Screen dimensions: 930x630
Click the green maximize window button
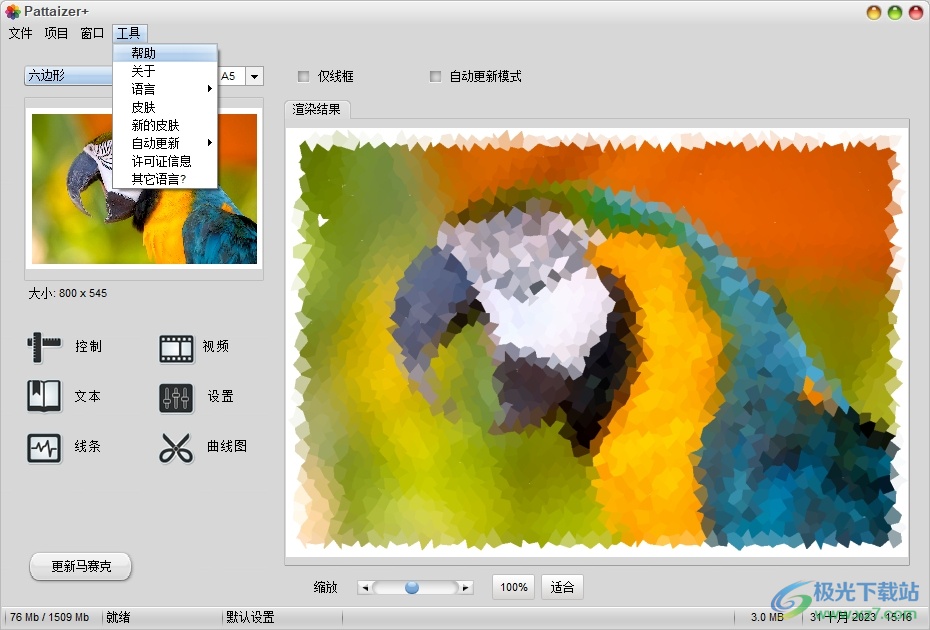coord(894,12)
